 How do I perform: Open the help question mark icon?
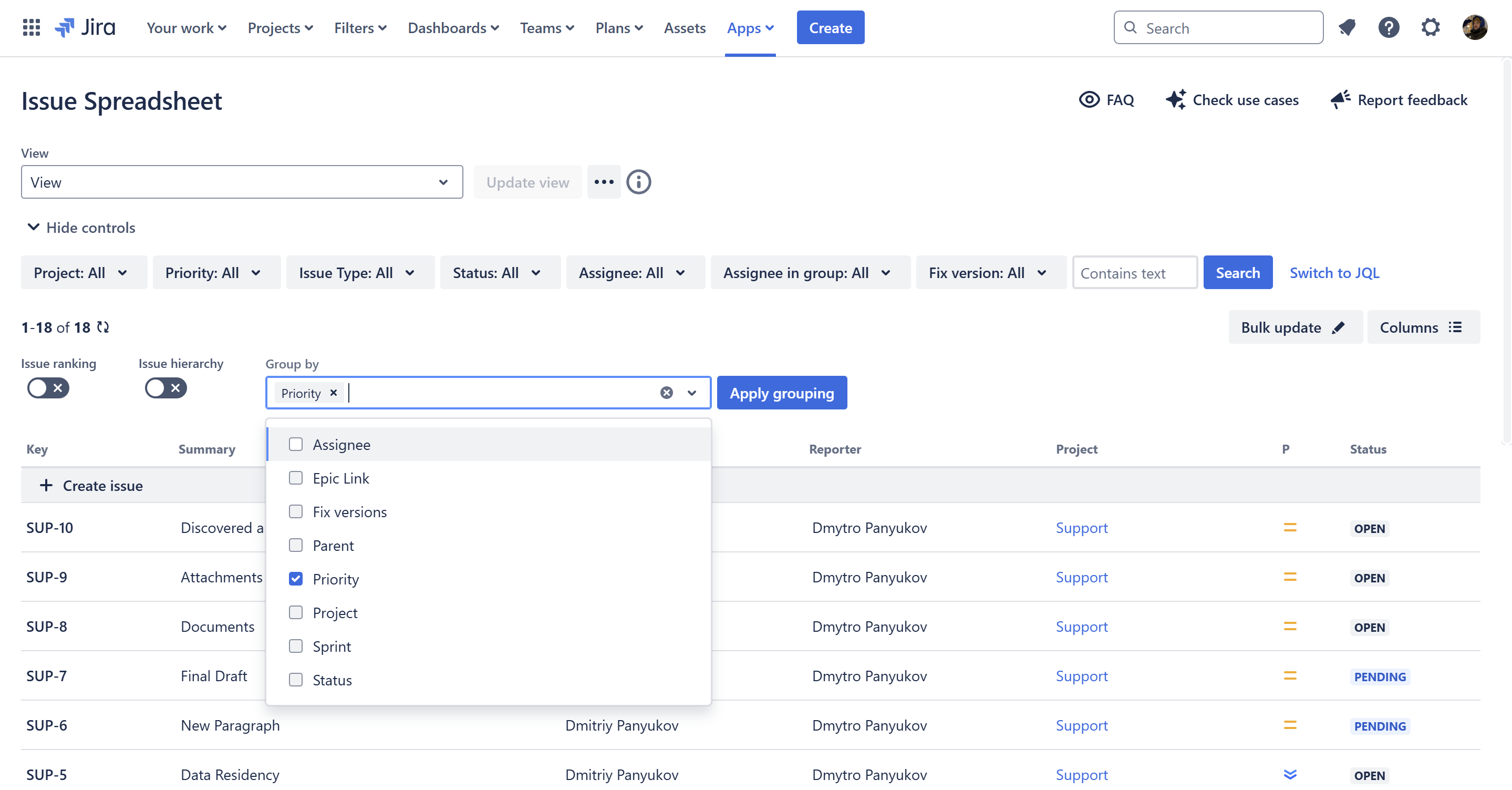[x=1388, y=28]
